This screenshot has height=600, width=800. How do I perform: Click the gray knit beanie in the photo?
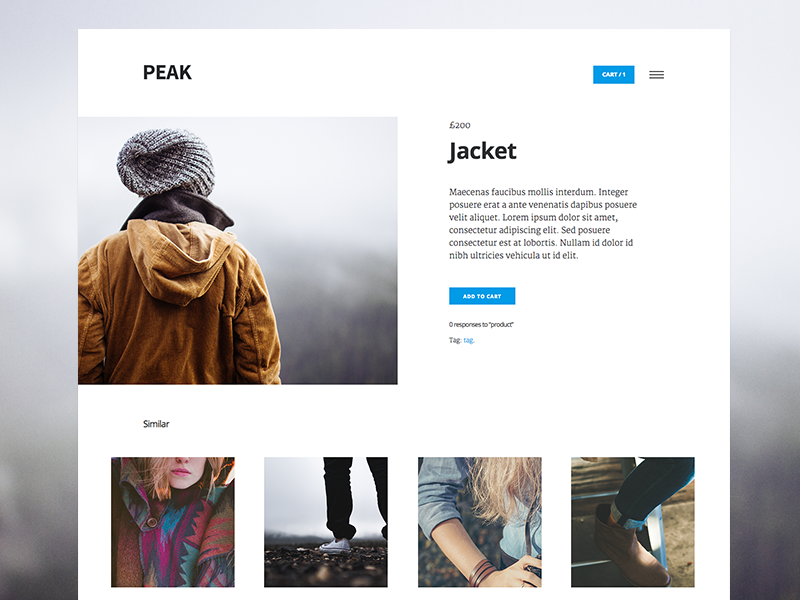click(165, 163)
